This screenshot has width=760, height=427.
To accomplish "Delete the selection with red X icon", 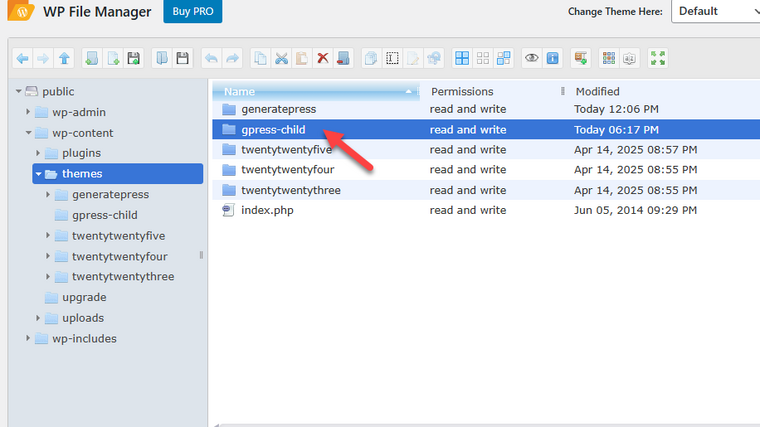I will tap(323, 59).
